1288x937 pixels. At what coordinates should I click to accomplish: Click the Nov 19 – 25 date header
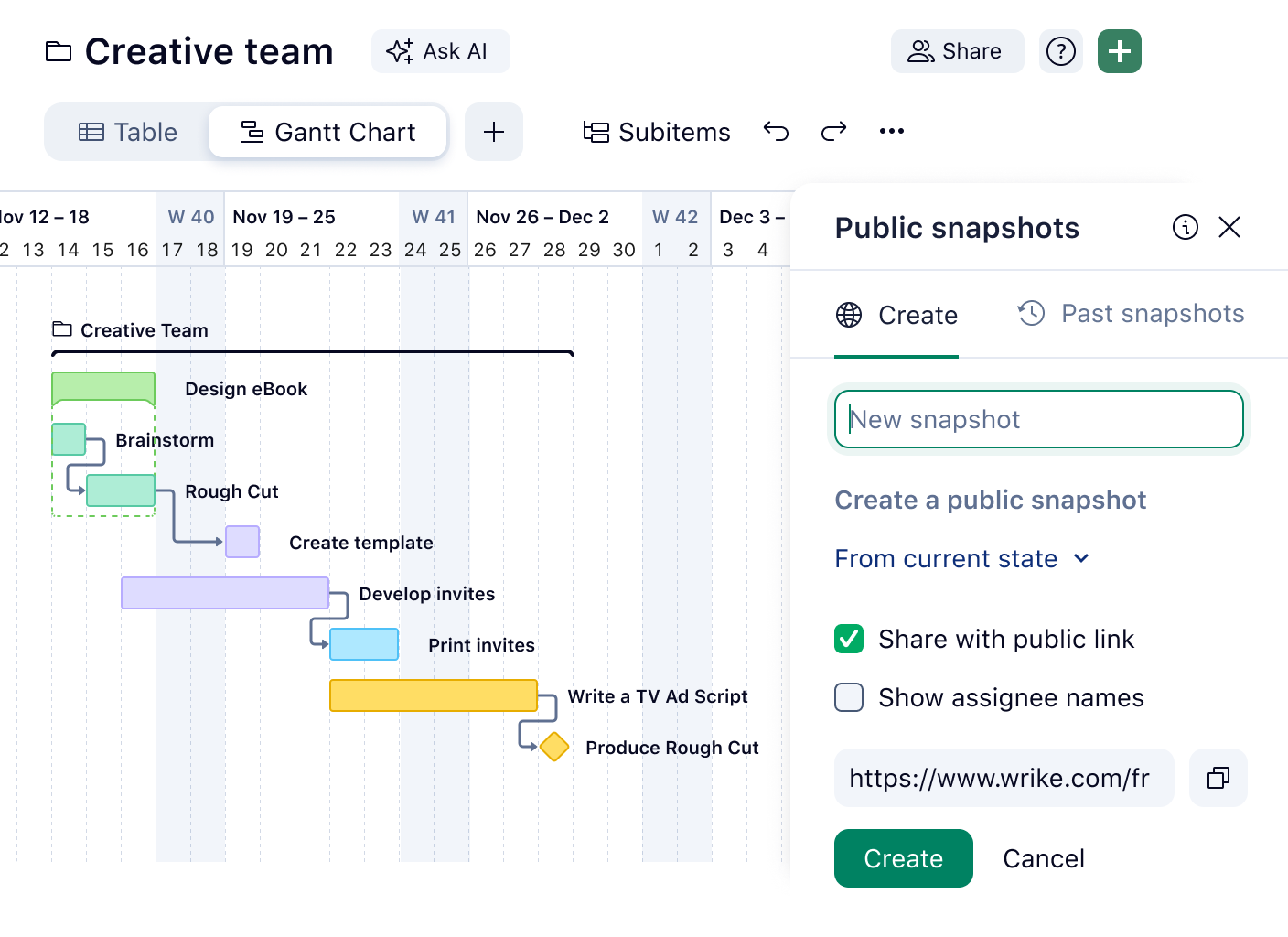284,217
